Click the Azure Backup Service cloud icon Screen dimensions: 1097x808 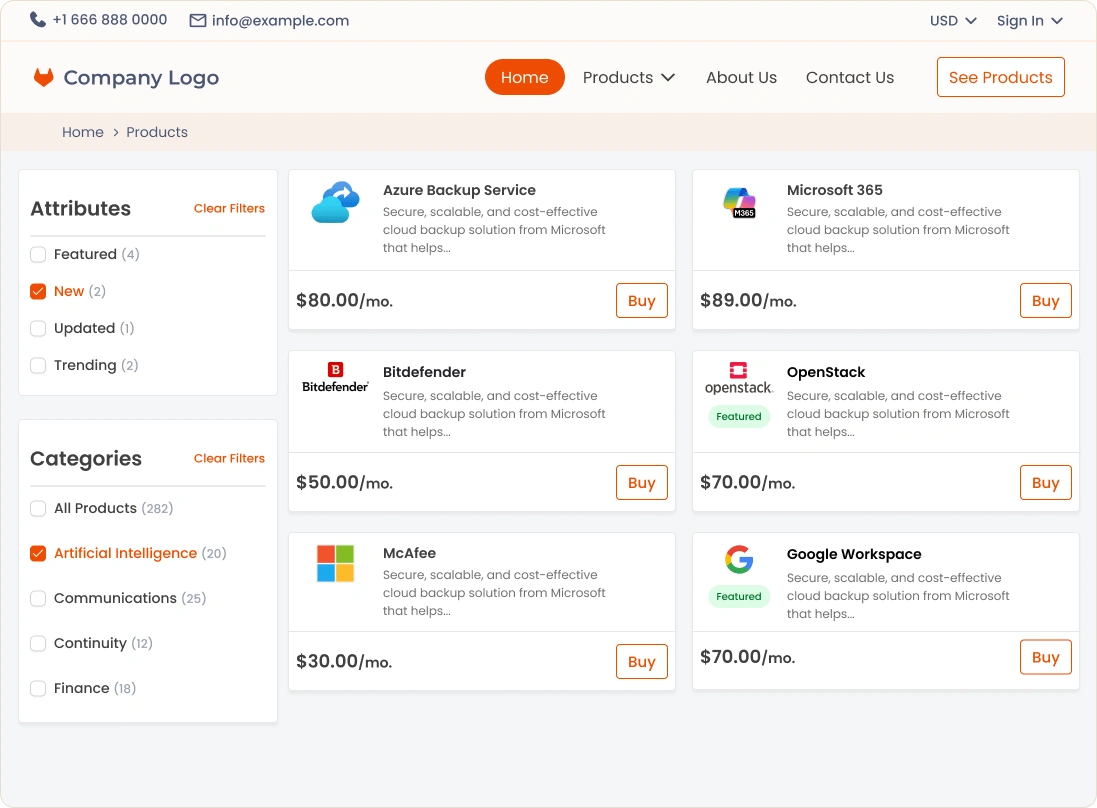[x=336, y=202]
